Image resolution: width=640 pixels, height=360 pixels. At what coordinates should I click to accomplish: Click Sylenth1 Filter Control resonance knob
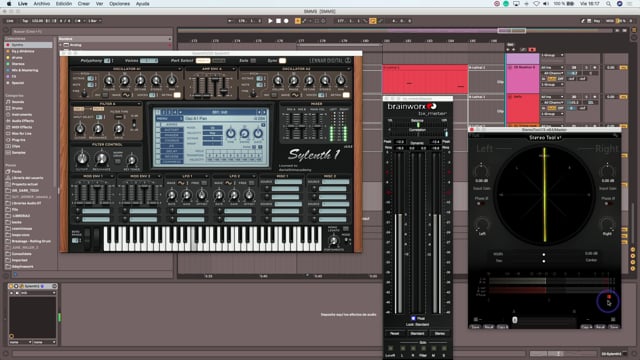pyautogui.click(x=101, y=158)
